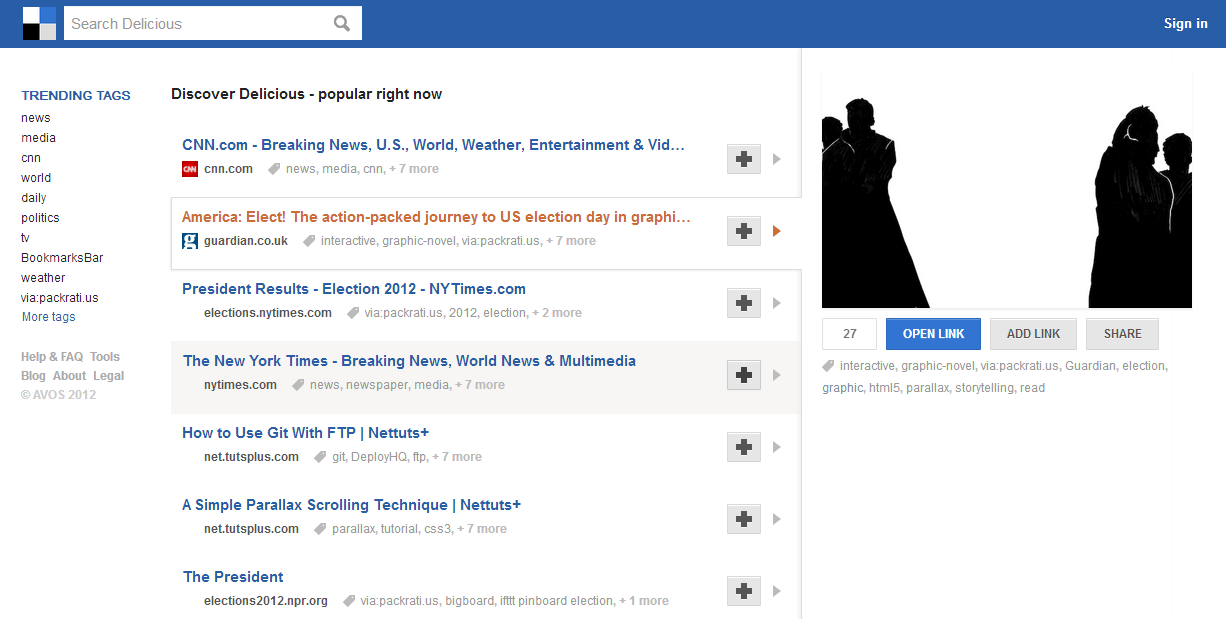Image resolution: width=1226 pixels, height=619 pixels.
Task: Open America: Elect! article title link
Action: 436,217
